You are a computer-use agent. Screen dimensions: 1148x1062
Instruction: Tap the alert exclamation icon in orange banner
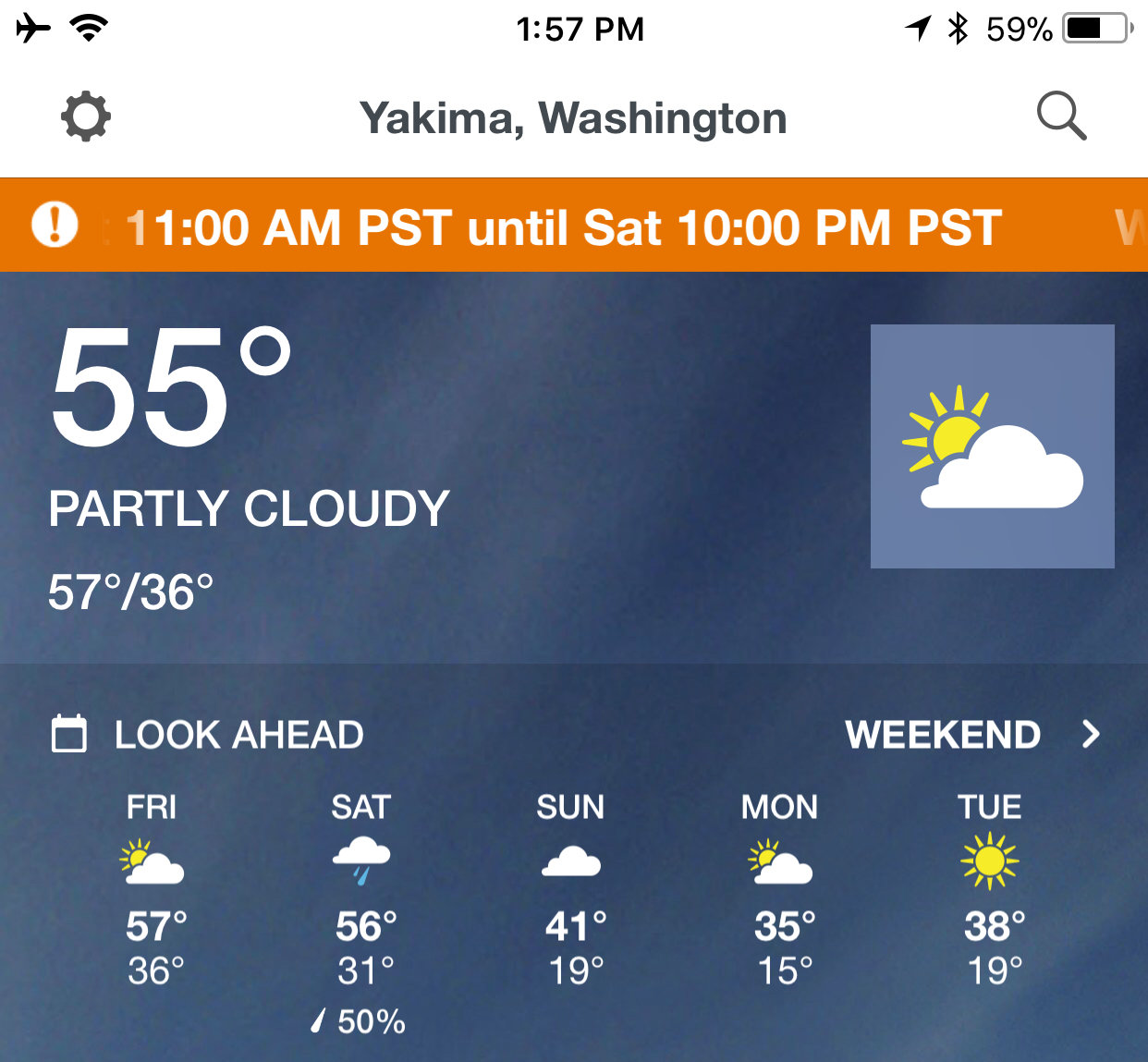point(55,225)
